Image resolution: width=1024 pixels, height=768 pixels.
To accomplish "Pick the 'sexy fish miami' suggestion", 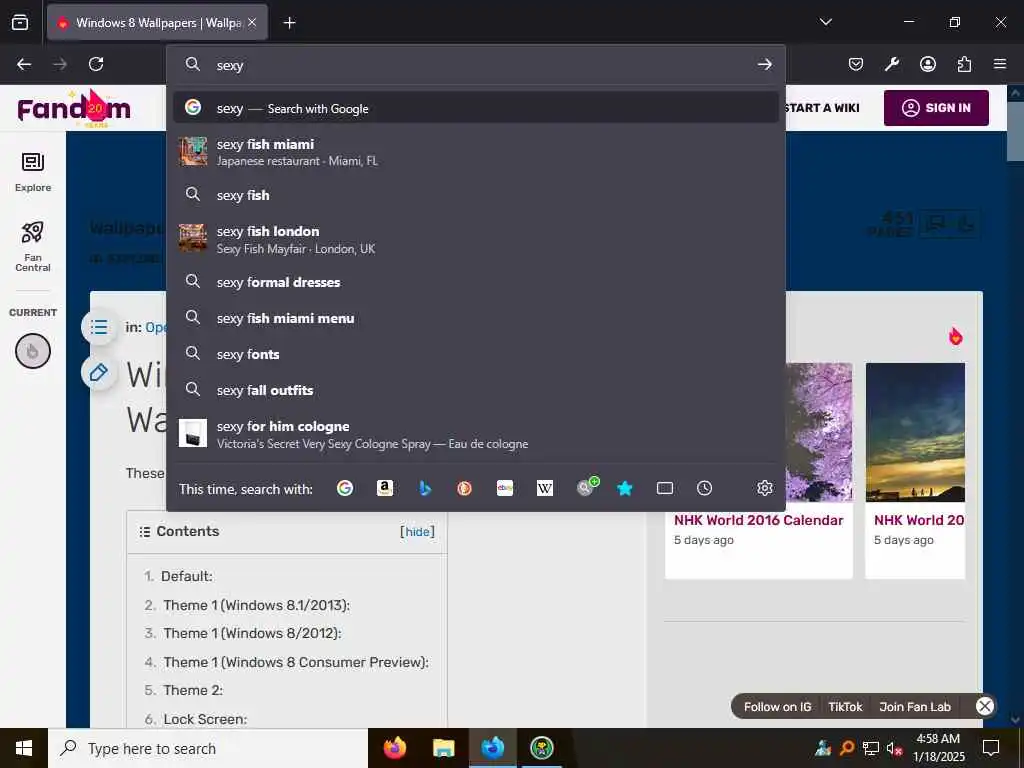I will tap(476, 152).
